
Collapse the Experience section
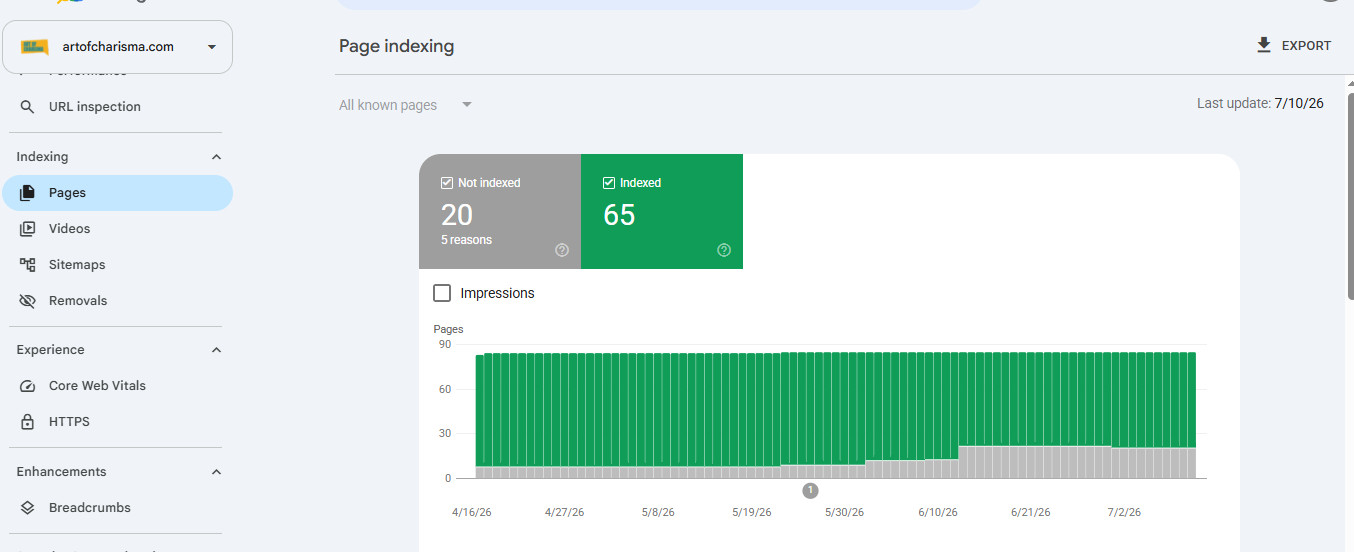216,350
